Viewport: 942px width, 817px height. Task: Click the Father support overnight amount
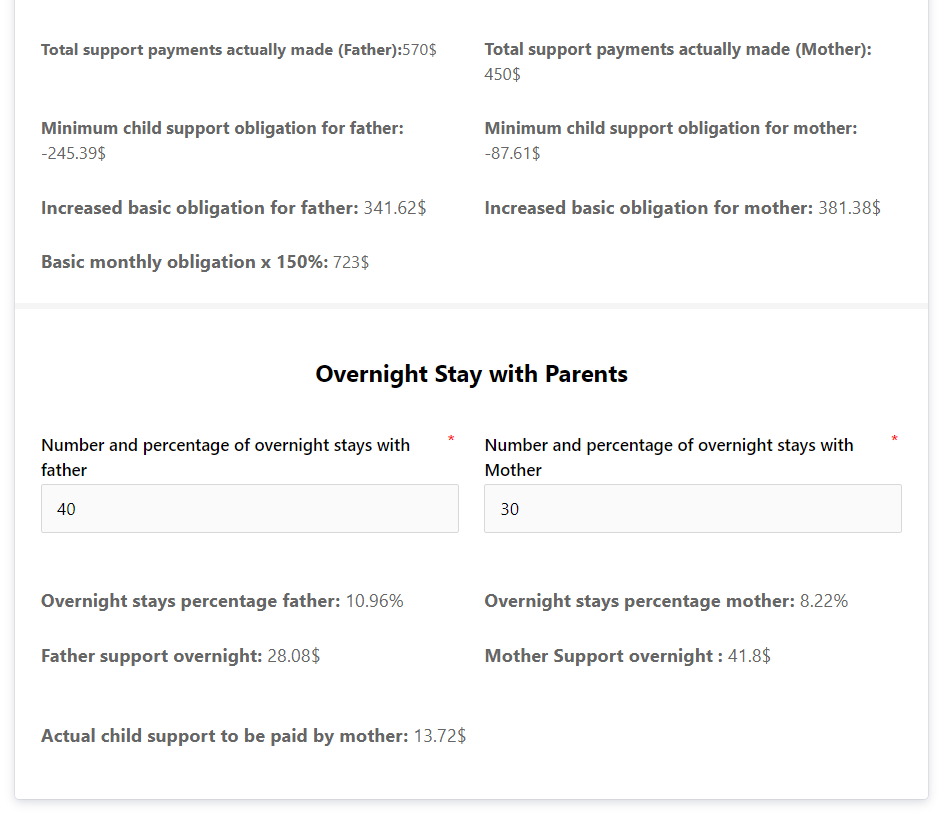pos(287,655)
